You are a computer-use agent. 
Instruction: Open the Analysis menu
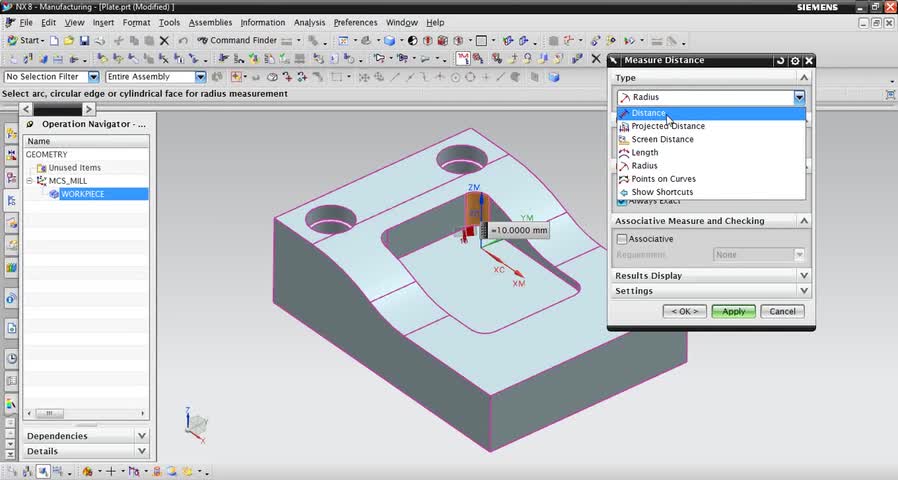(309, 22)
